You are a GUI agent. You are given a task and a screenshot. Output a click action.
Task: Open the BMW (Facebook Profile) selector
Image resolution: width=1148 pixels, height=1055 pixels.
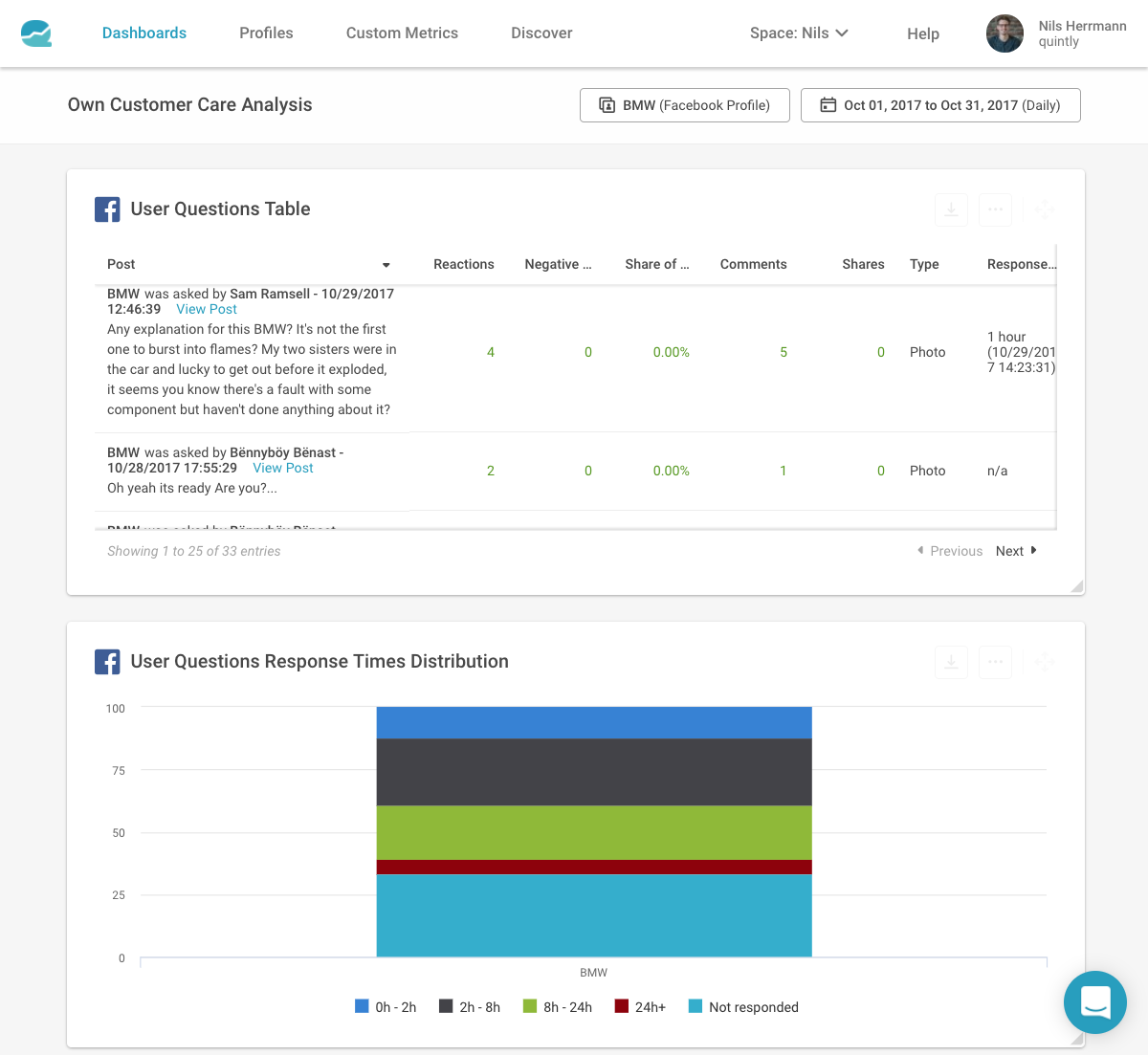tap(685, 105)
